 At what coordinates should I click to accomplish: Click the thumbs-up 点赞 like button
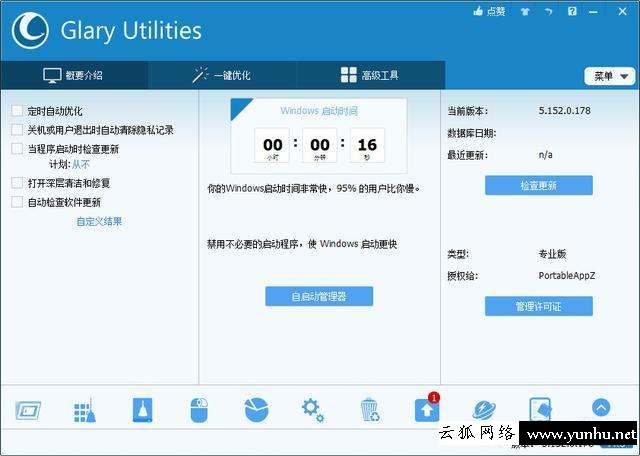pyautogui.click(x=489, y=11)
